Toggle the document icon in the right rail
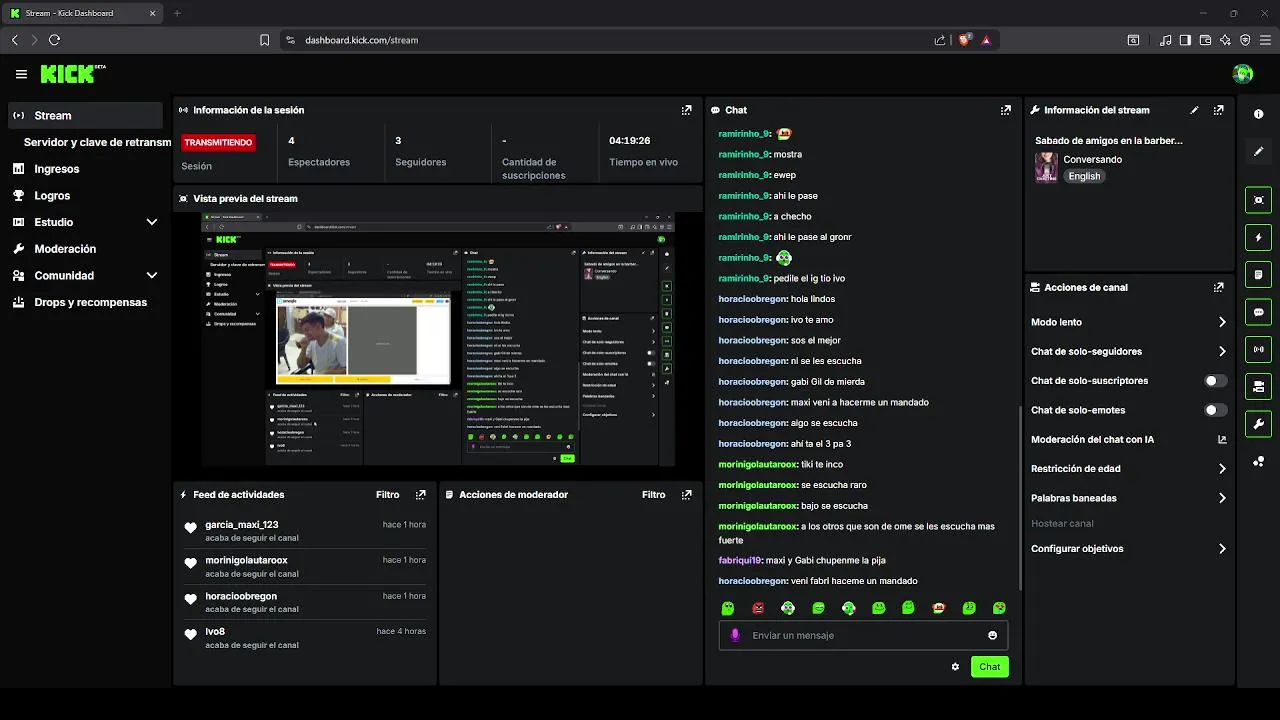Viewport: 1280px width, 720px height. [1258, 274]
